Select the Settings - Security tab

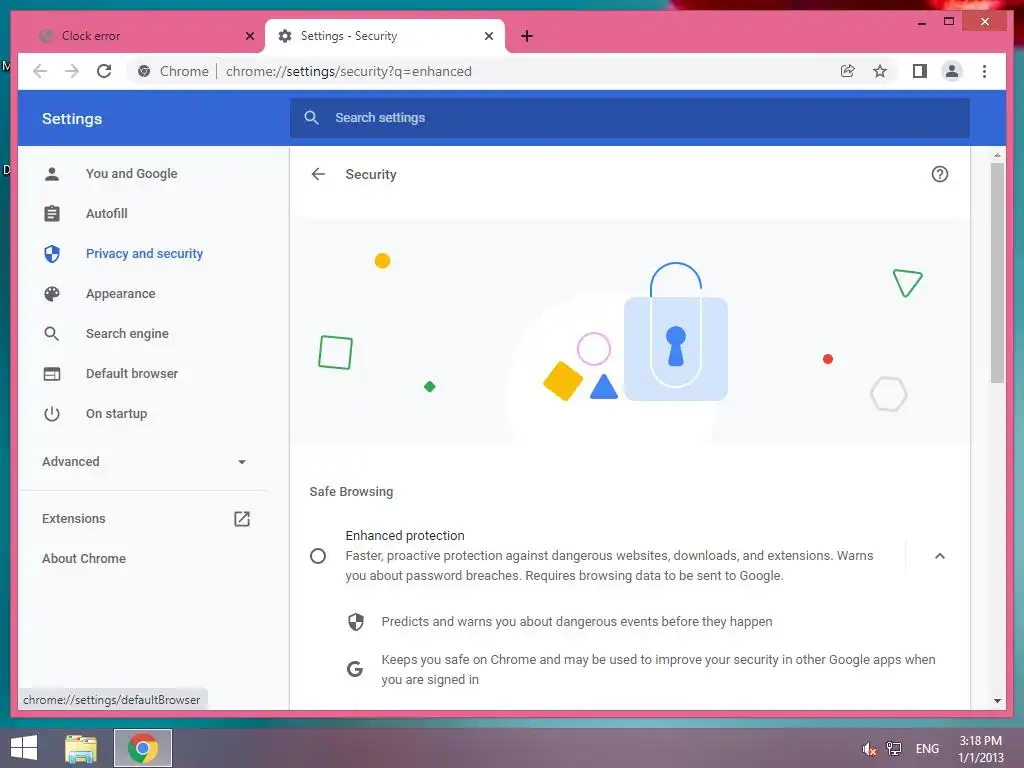point(385,36)
